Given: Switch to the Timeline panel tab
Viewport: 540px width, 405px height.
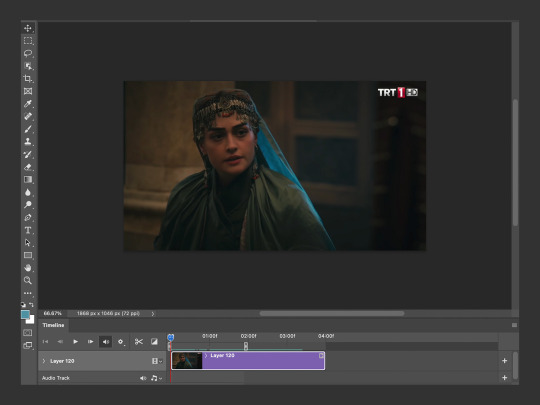Looking at the screenshot, I should [x=53, y=325].
